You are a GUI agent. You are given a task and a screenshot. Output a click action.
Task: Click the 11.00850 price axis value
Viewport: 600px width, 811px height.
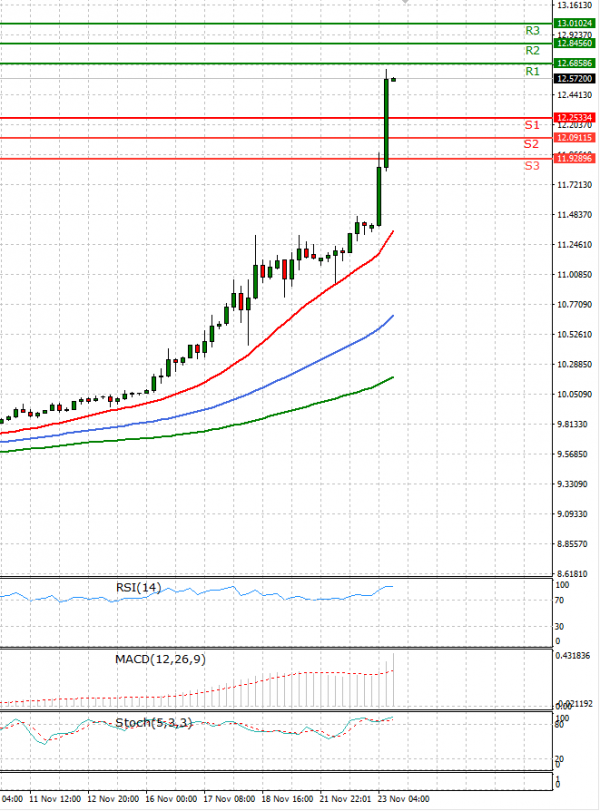pos(574,275)
